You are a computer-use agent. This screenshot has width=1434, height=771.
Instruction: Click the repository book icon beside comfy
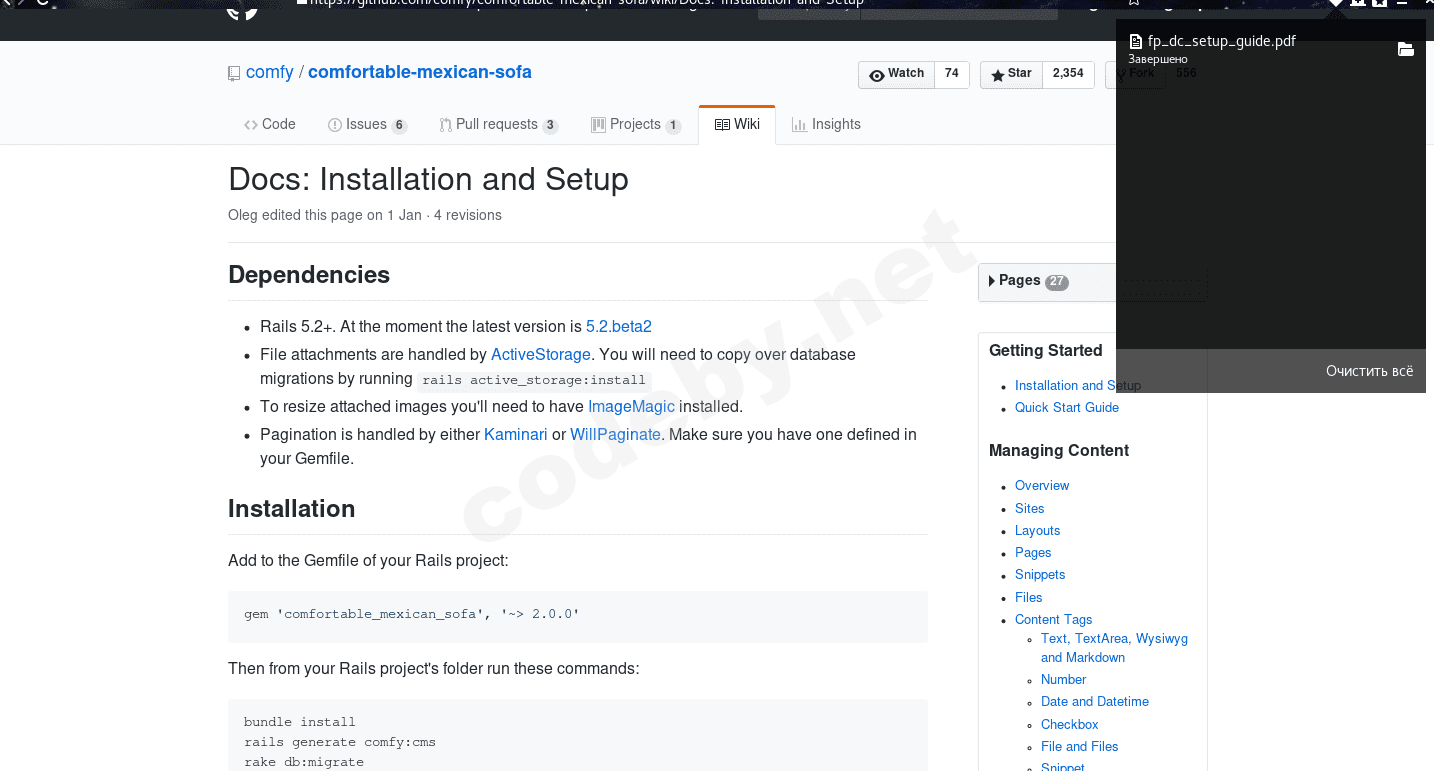click(x=234, y=73)
